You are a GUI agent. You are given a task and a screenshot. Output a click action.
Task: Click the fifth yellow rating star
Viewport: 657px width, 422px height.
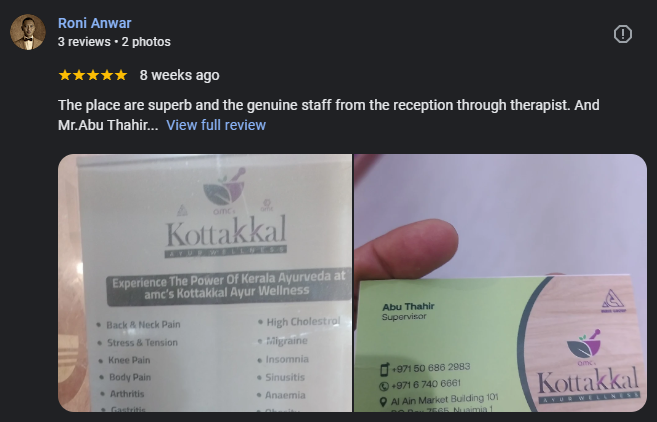click(121, 75)
